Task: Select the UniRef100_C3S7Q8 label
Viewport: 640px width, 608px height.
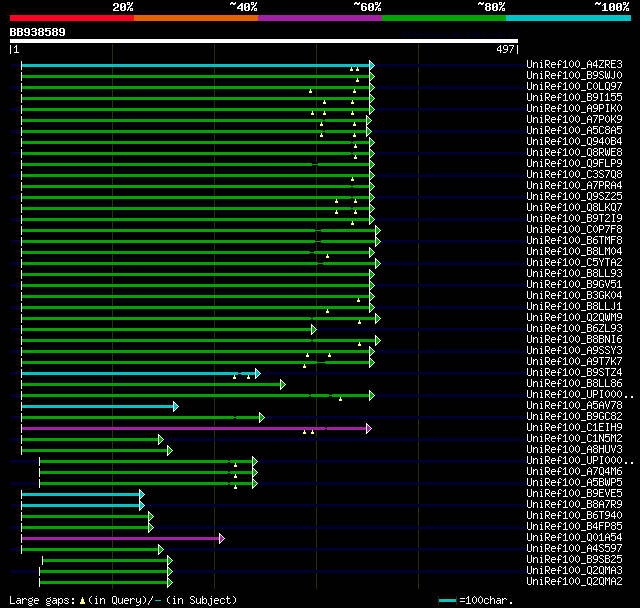Action: click(574, 175)
